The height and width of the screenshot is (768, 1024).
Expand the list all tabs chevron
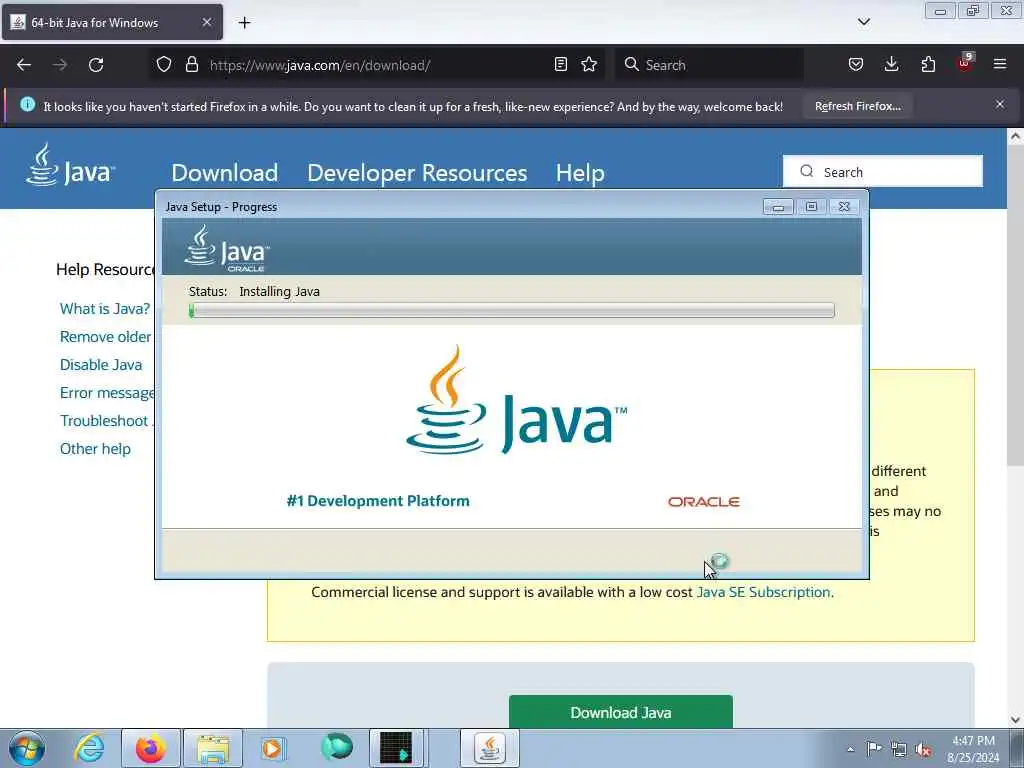[x=863, y=22]
